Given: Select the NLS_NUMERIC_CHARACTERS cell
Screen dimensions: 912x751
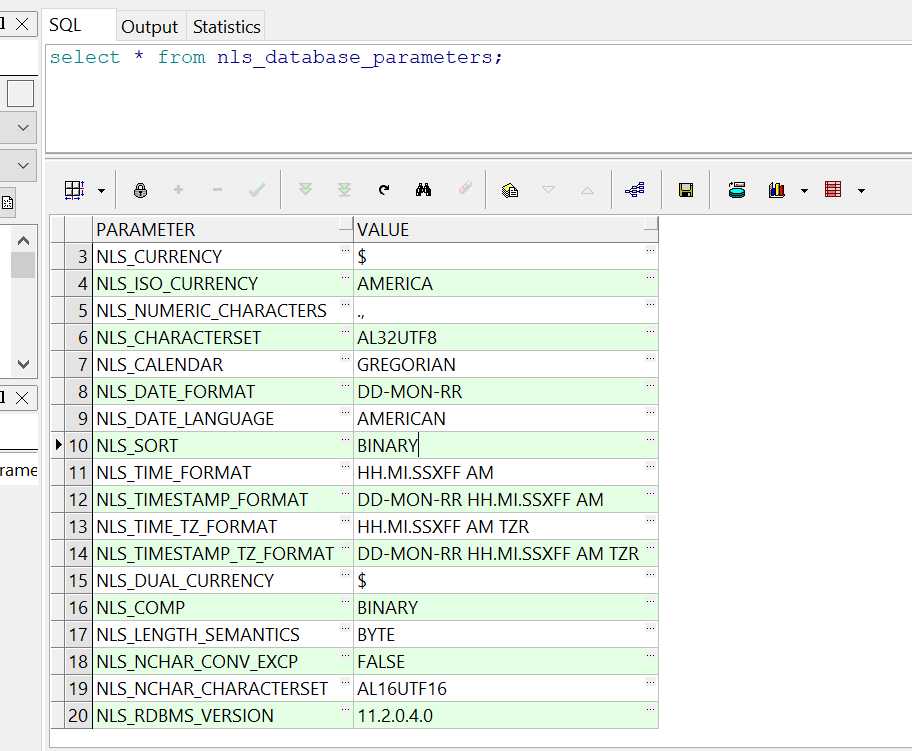Looking at the screenshot, I should (x=223, y=311).
